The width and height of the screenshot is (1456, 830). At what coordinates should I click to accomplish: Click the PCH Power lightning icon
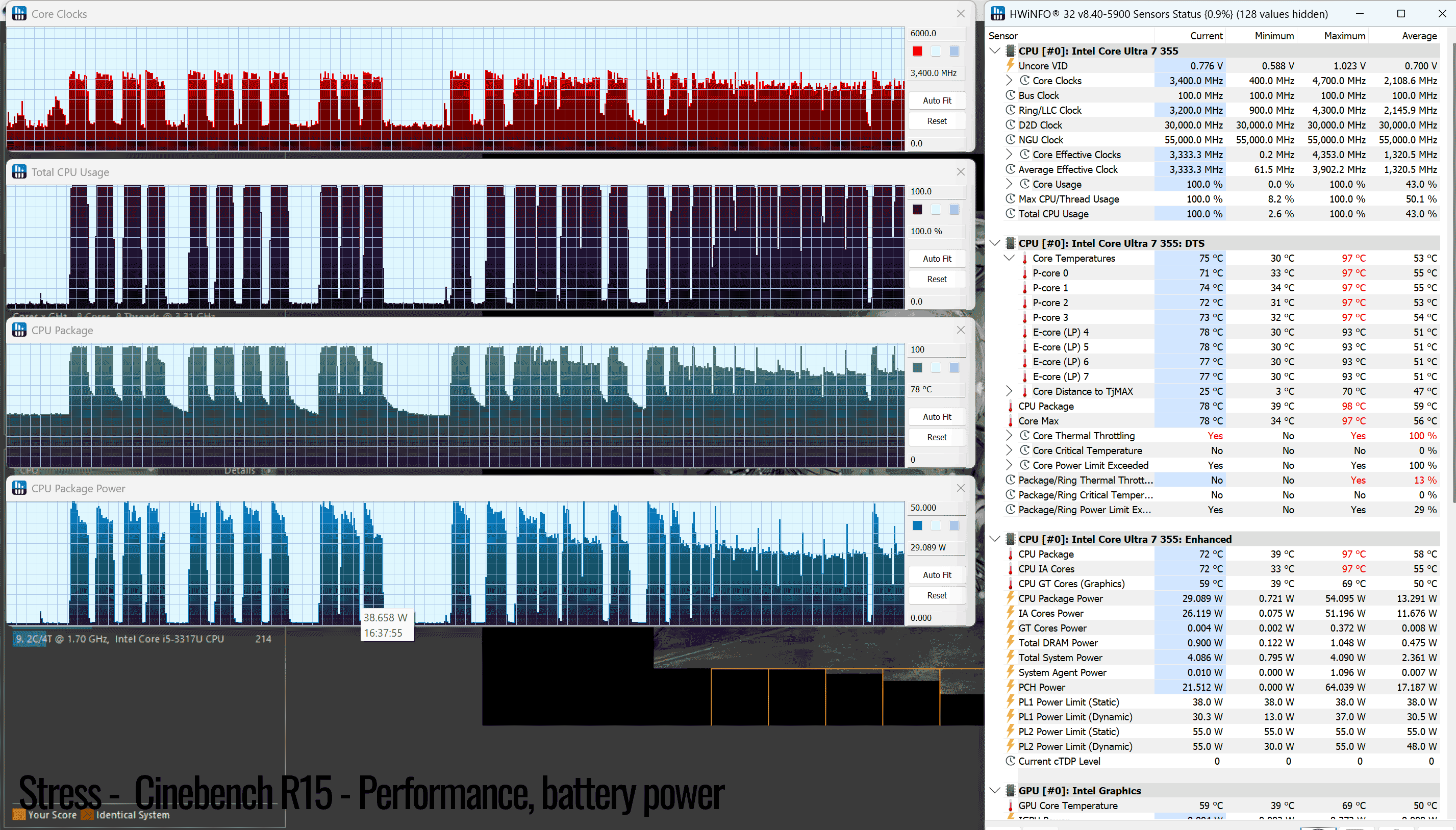[1010, 688]
